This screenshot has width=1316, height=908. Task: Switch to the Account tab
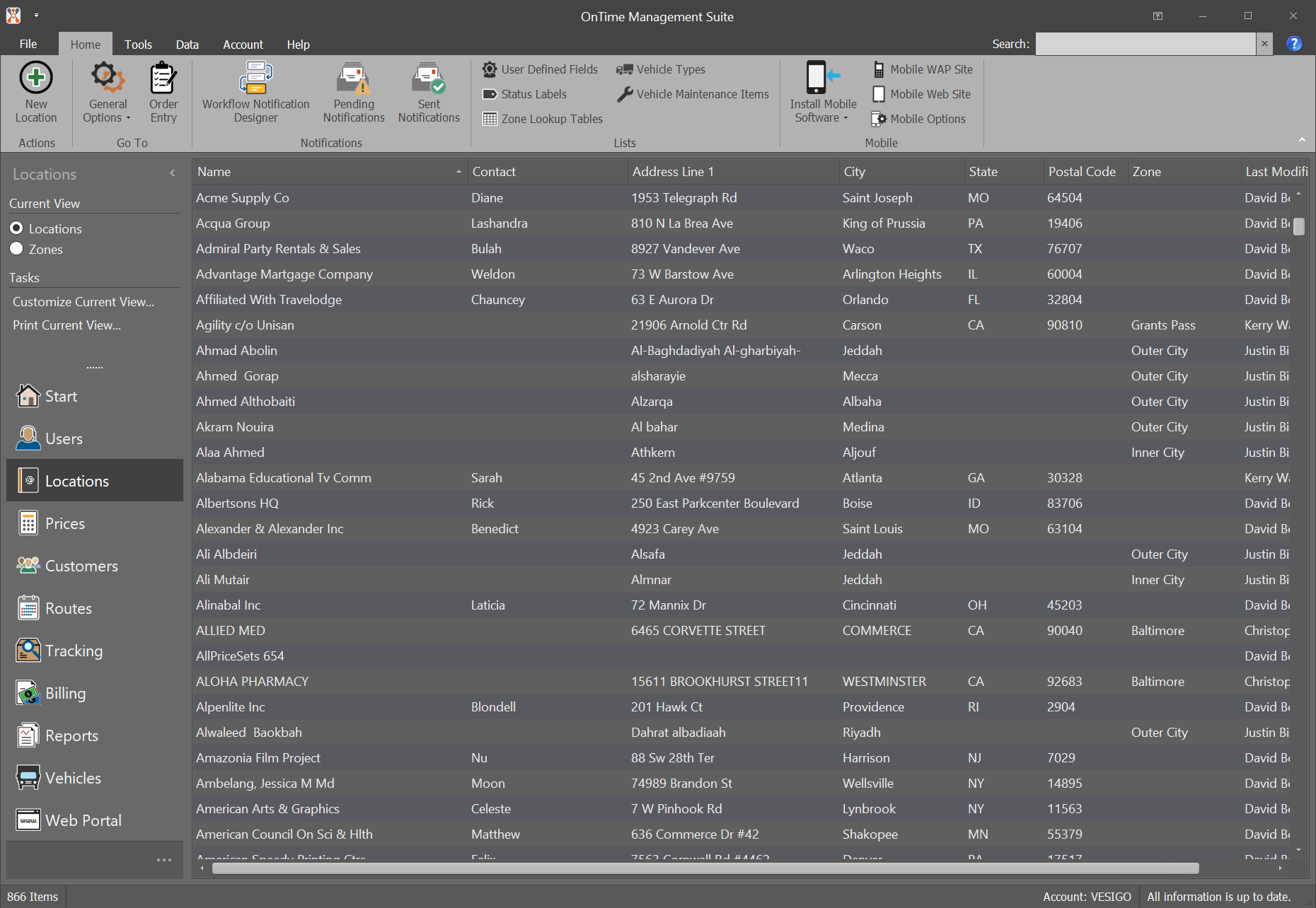(243, 44)
